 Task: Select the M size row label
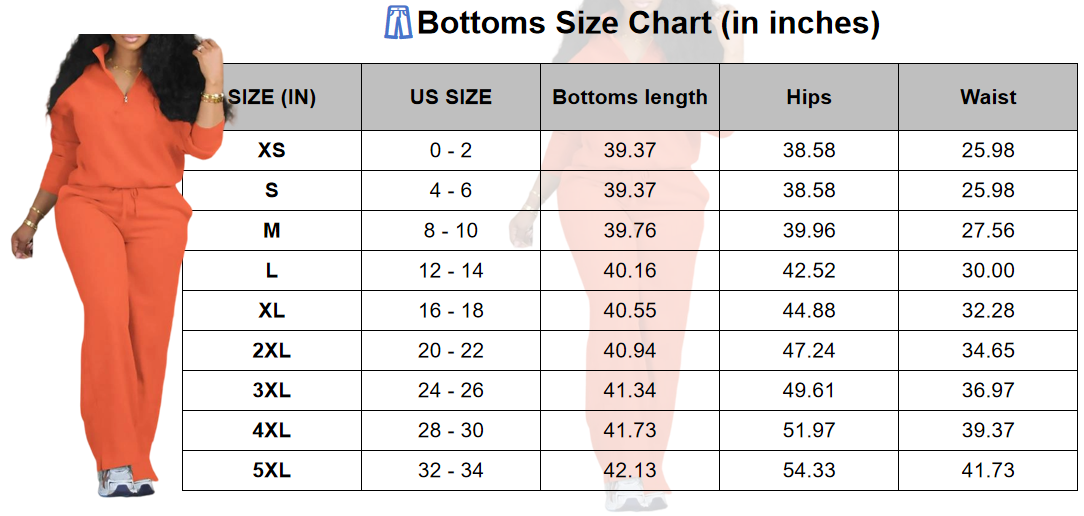(272, 231)
